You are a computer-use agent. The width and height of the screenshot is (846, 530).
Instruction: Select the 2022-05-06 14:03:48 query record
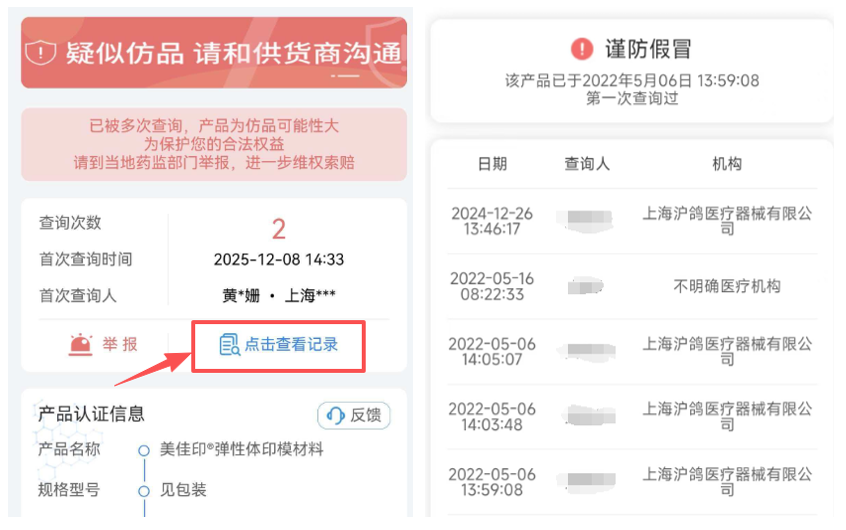[632, 416]
